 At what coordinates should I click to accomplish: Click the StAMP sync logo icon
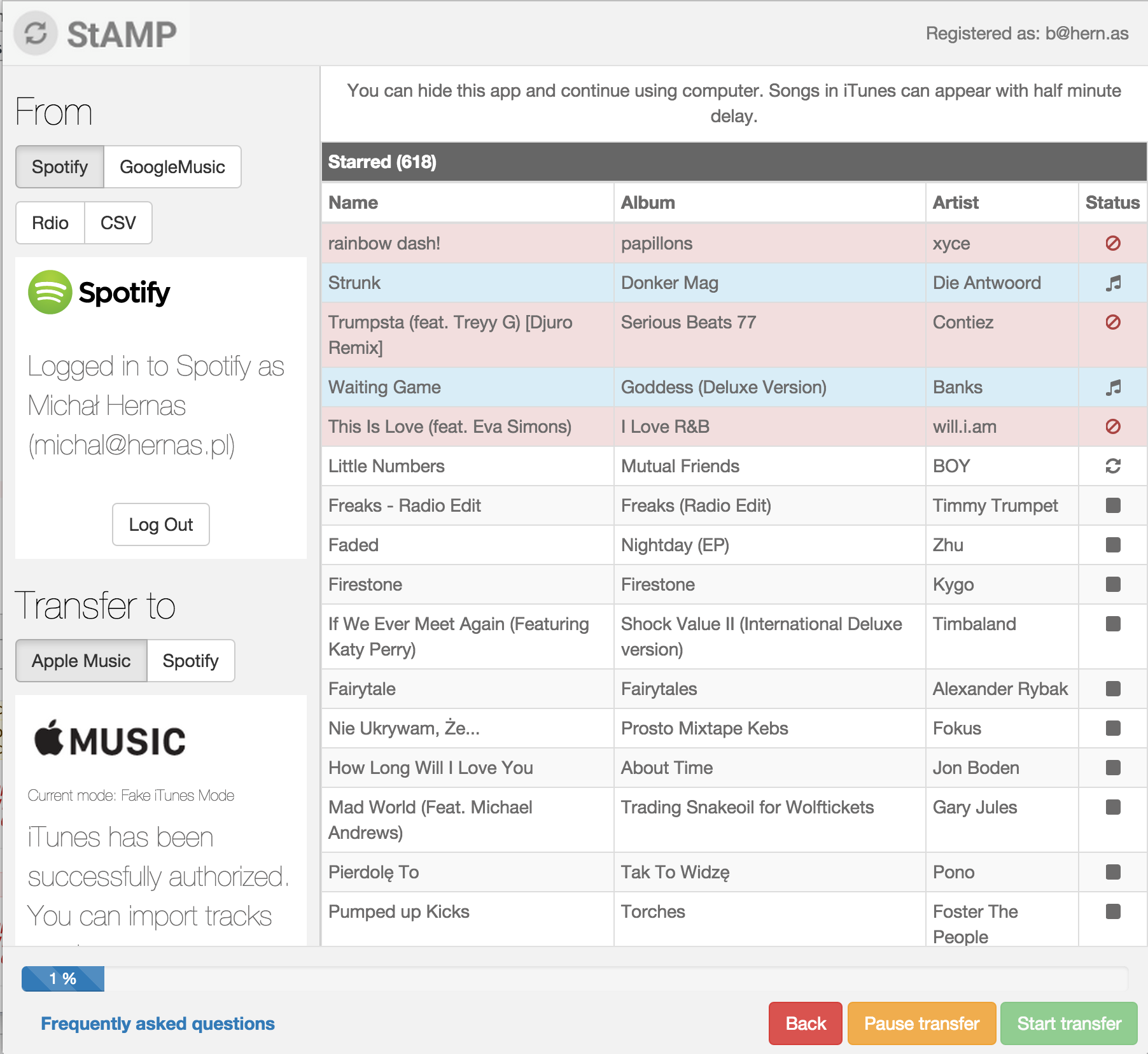point(36,33)
